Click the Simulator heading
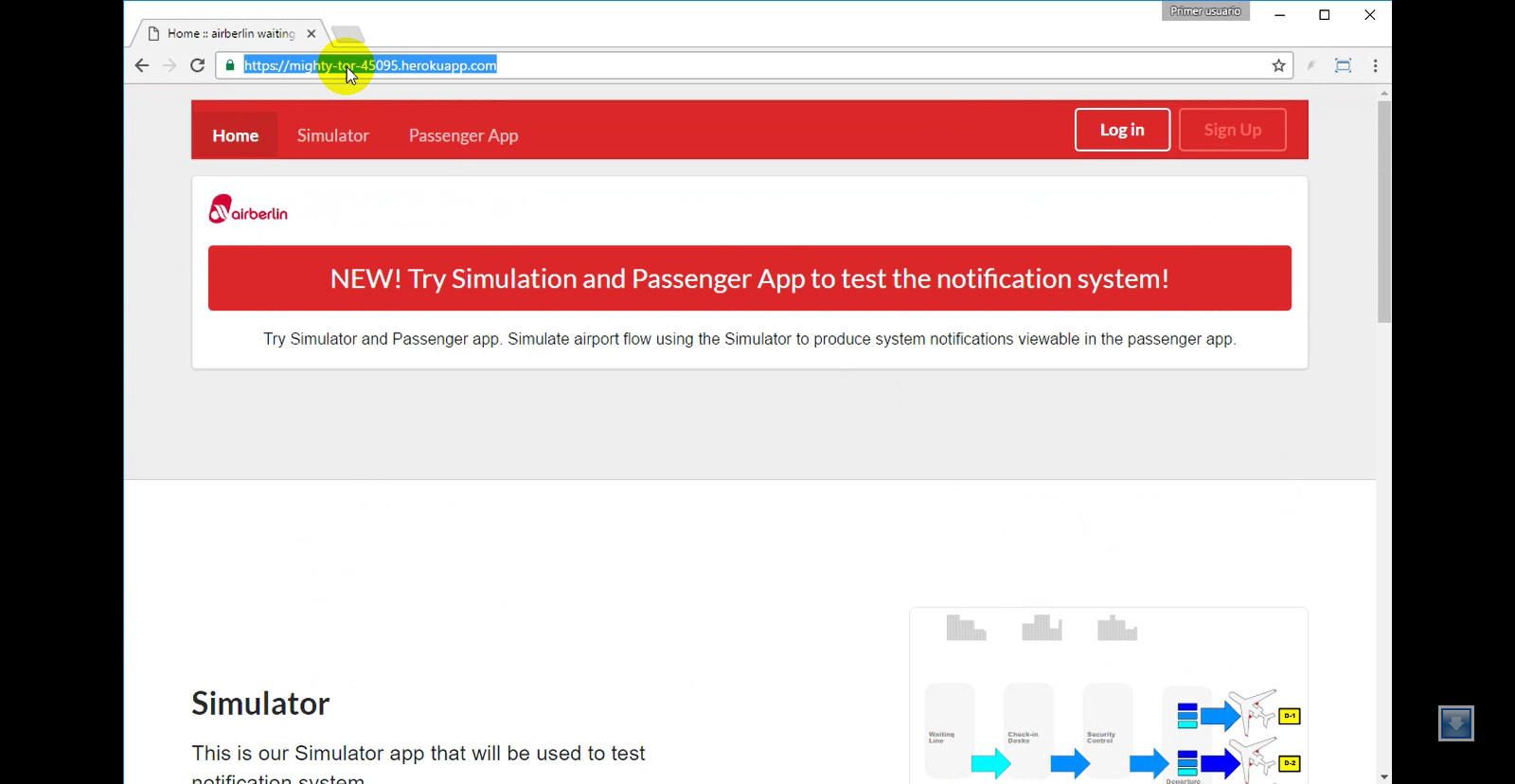 (260, 704)
